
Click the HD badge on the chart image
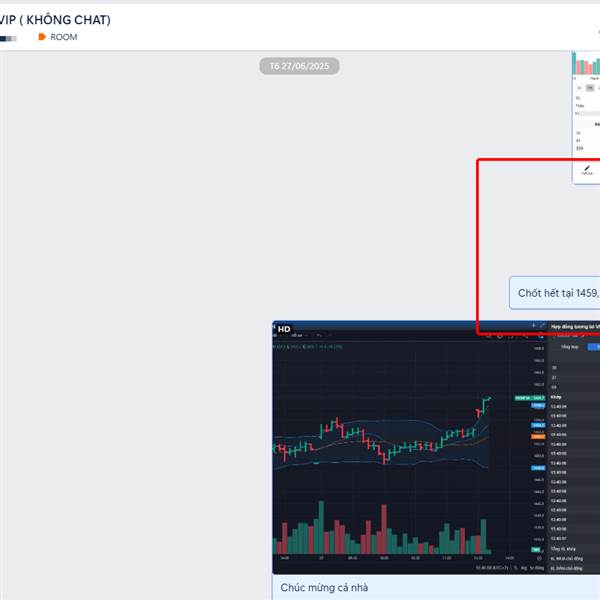(x=284, y=329)
